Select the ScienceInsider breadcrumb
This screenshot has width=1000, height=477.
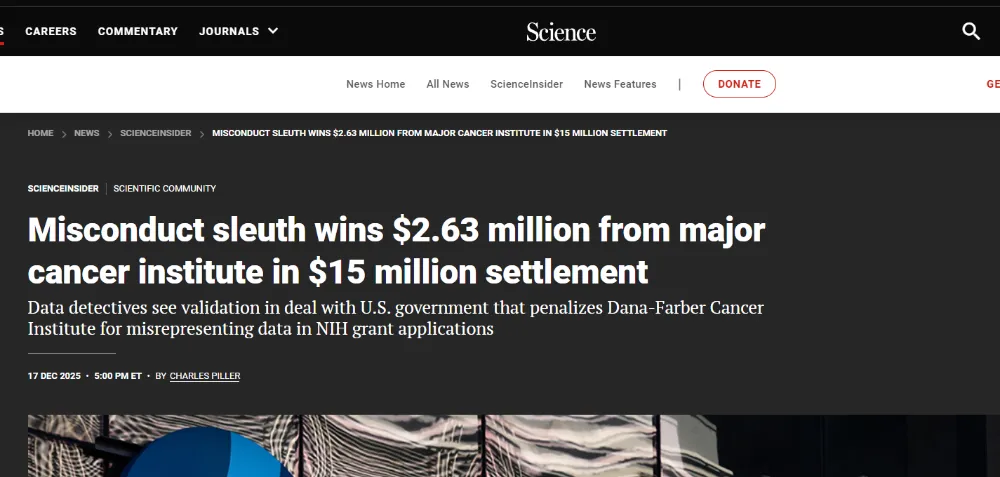click(156, 133)
